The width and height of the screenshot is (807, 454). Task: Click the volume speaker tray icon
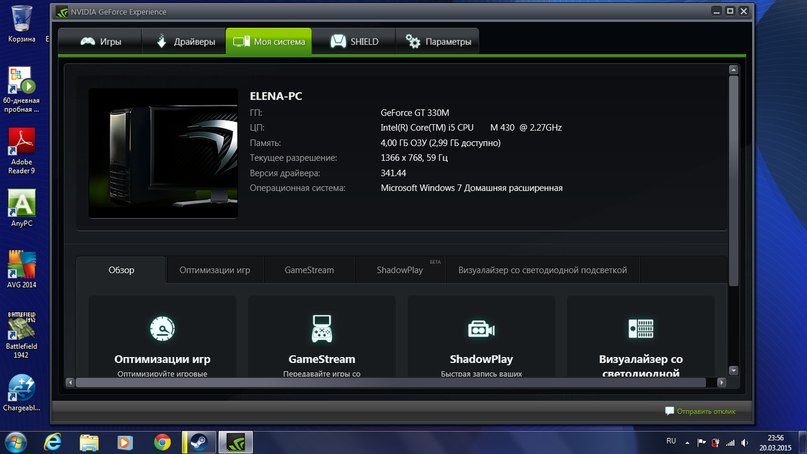pyautogui.click(x=744, y=442)
